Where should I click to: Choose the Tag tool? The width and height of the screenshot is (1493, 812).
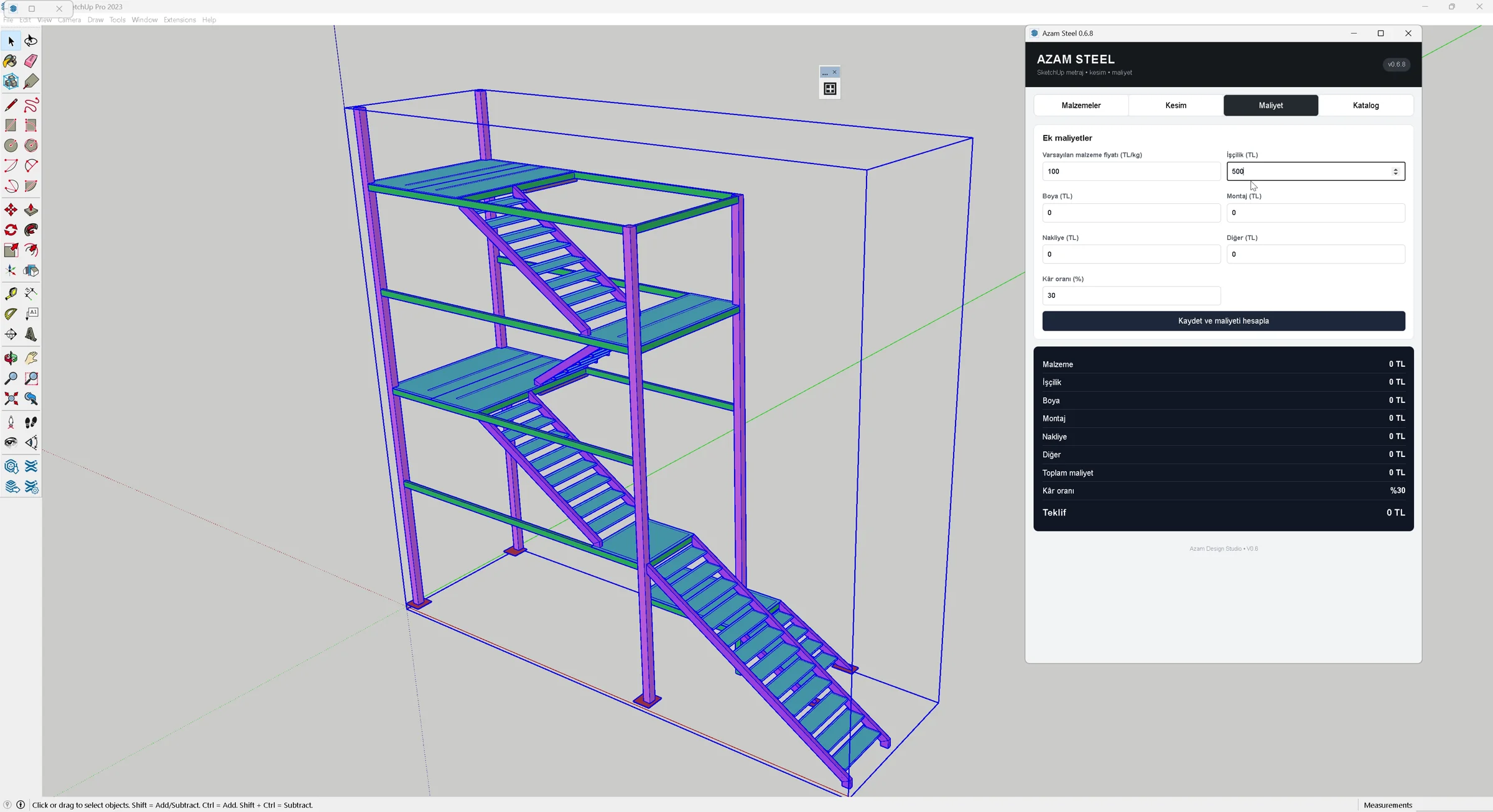(x=30, y=81)
